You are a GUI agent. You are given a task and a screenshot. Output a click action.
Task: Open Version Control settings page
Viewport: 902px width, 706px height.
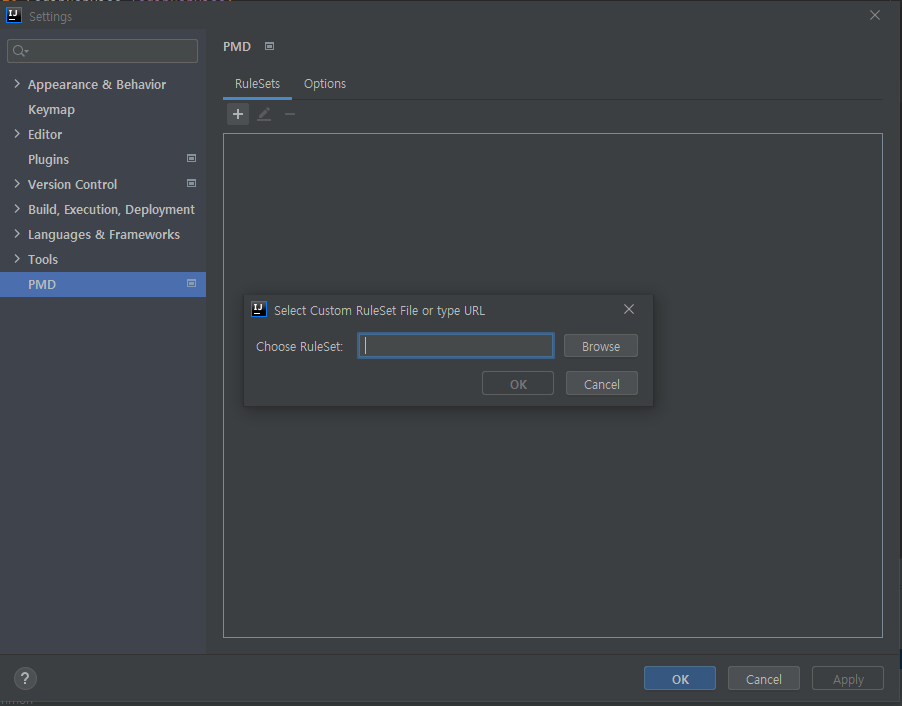[x=72, y=184]
